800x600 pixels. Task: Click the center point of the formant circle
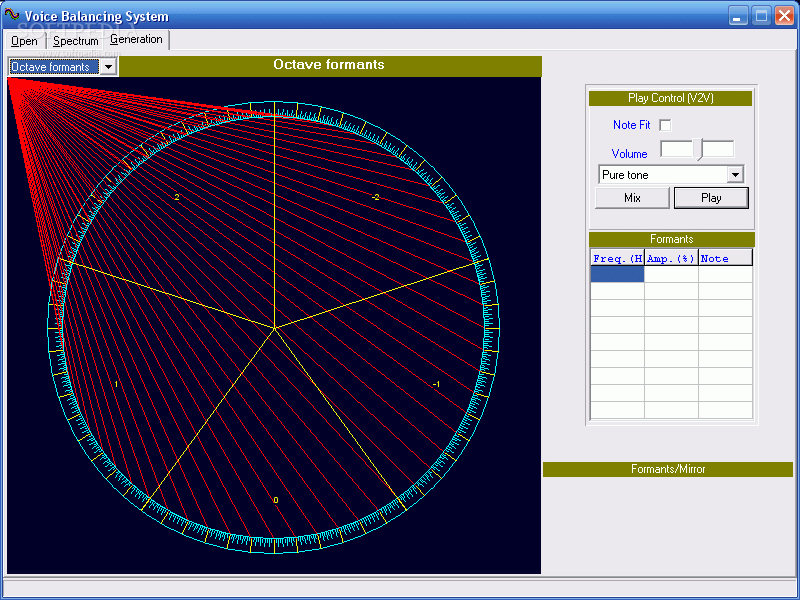[x=274, y=328]
